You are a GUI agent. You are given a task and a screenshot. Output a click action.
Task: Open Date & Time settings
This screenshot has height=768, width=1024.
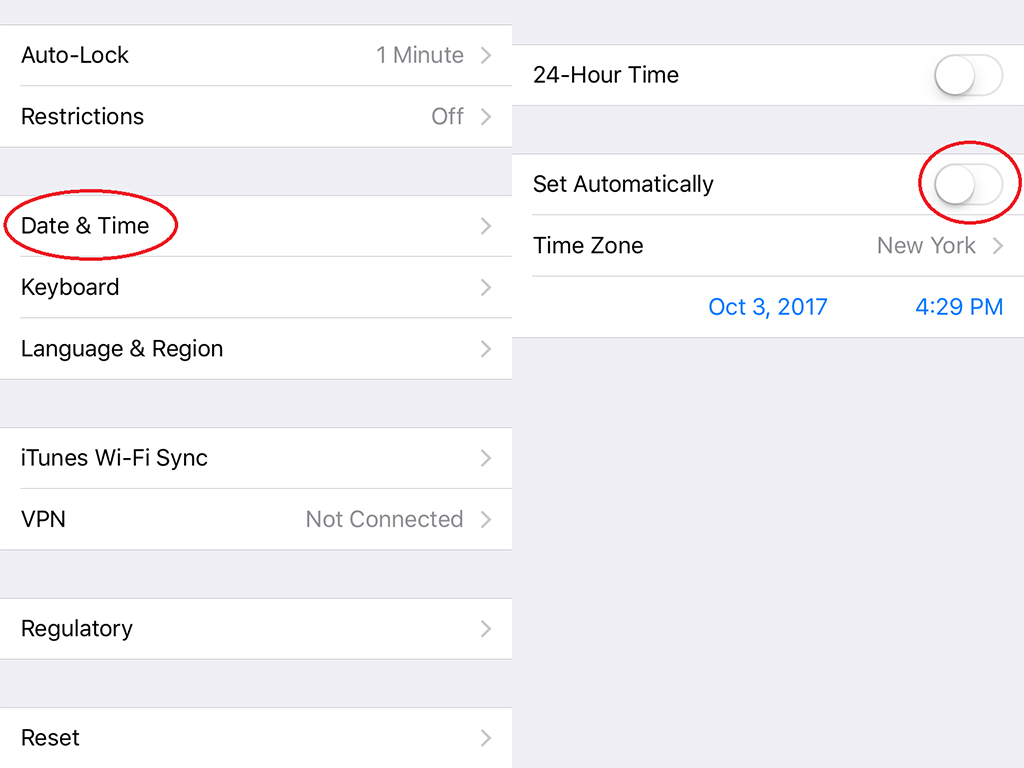click(256, 226)
